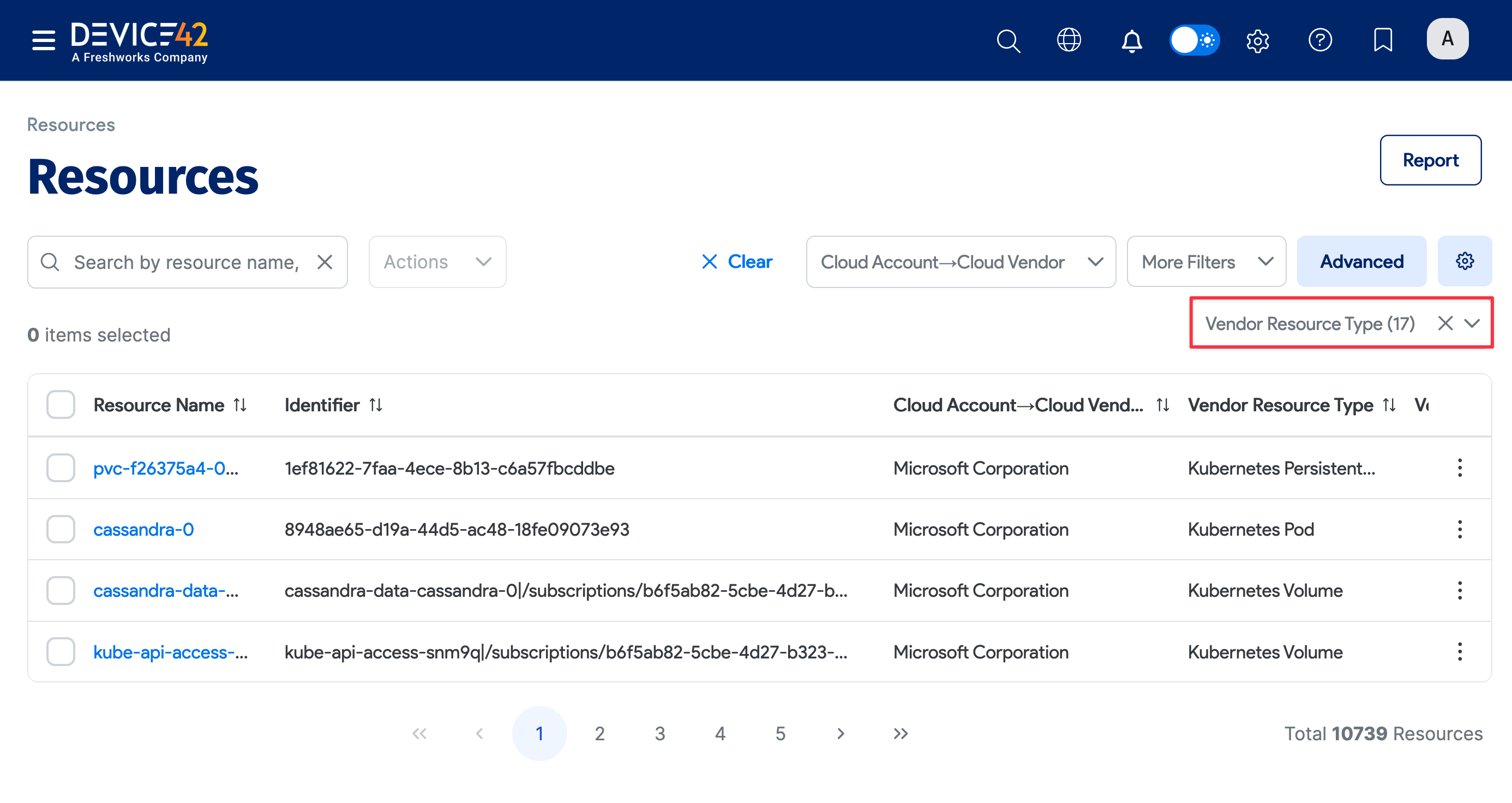The image size is (1512, 803).
Task: Open table column settings gear
Action: click(1464, 261)
